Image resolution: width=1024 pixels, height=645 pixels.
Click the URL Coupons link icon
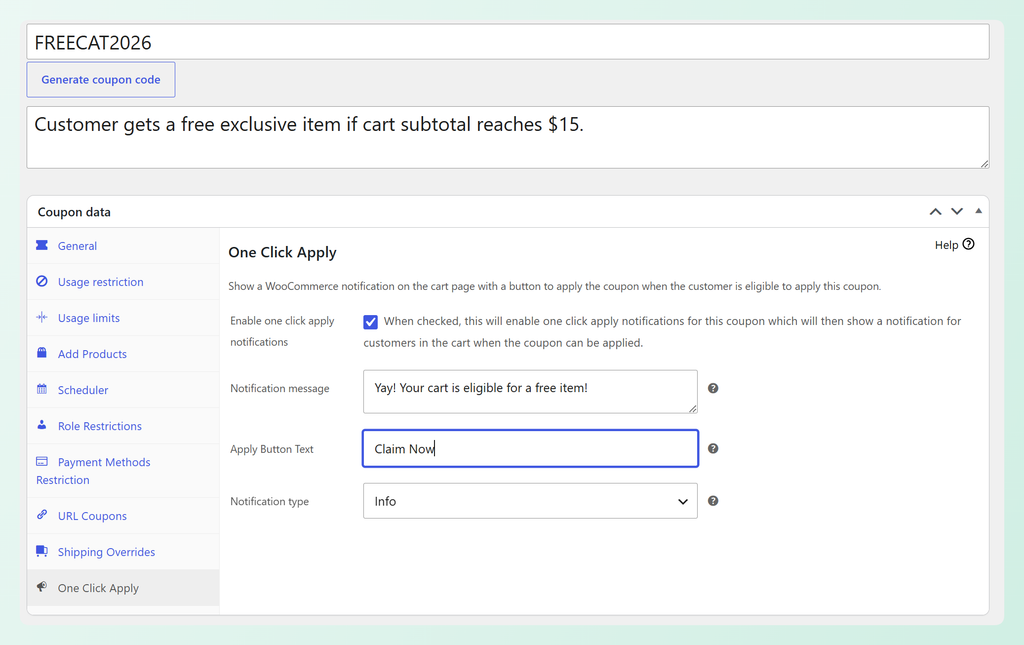[x=42, y=514]
